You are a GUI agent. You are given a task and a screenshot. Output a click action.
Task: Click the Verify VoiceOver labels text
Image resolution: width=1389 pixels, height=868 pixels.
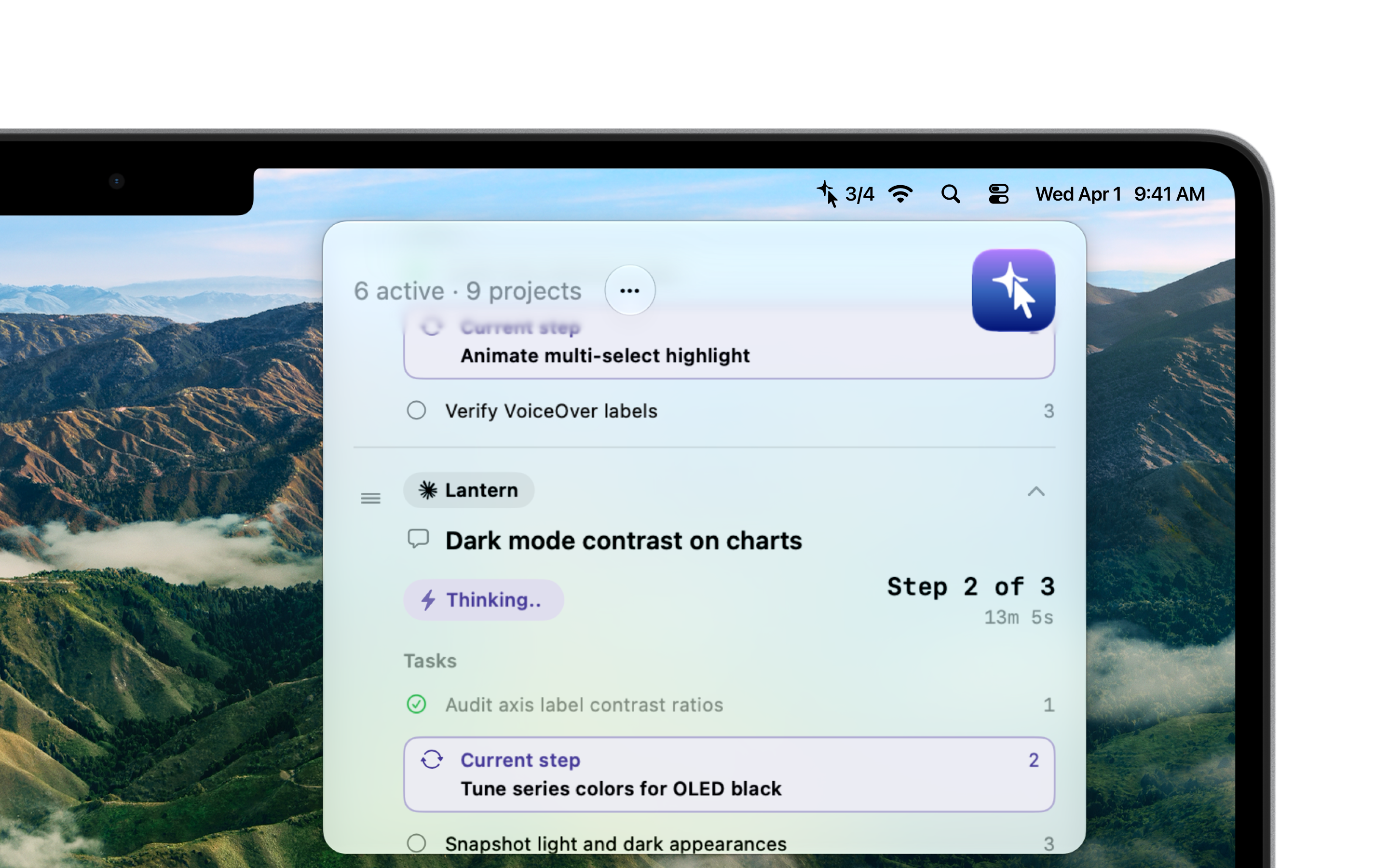pos(551,411)
